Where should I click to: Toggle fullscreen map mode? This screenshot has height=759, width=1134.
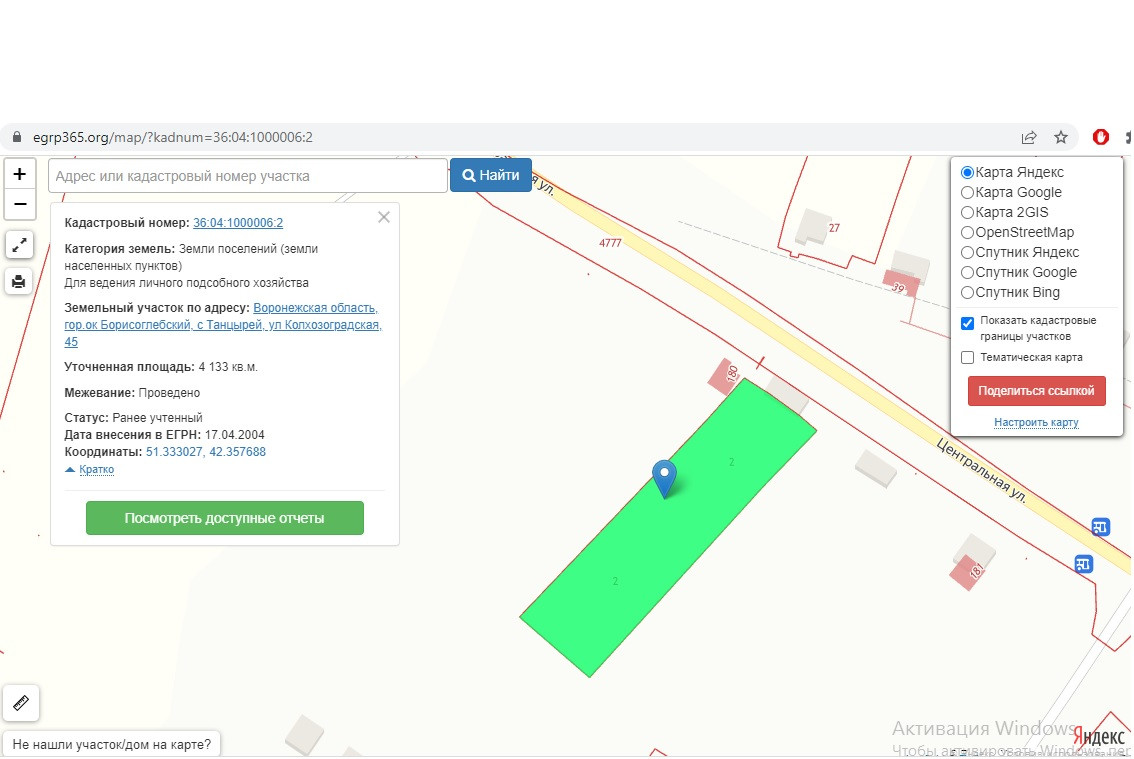(20, 245)
